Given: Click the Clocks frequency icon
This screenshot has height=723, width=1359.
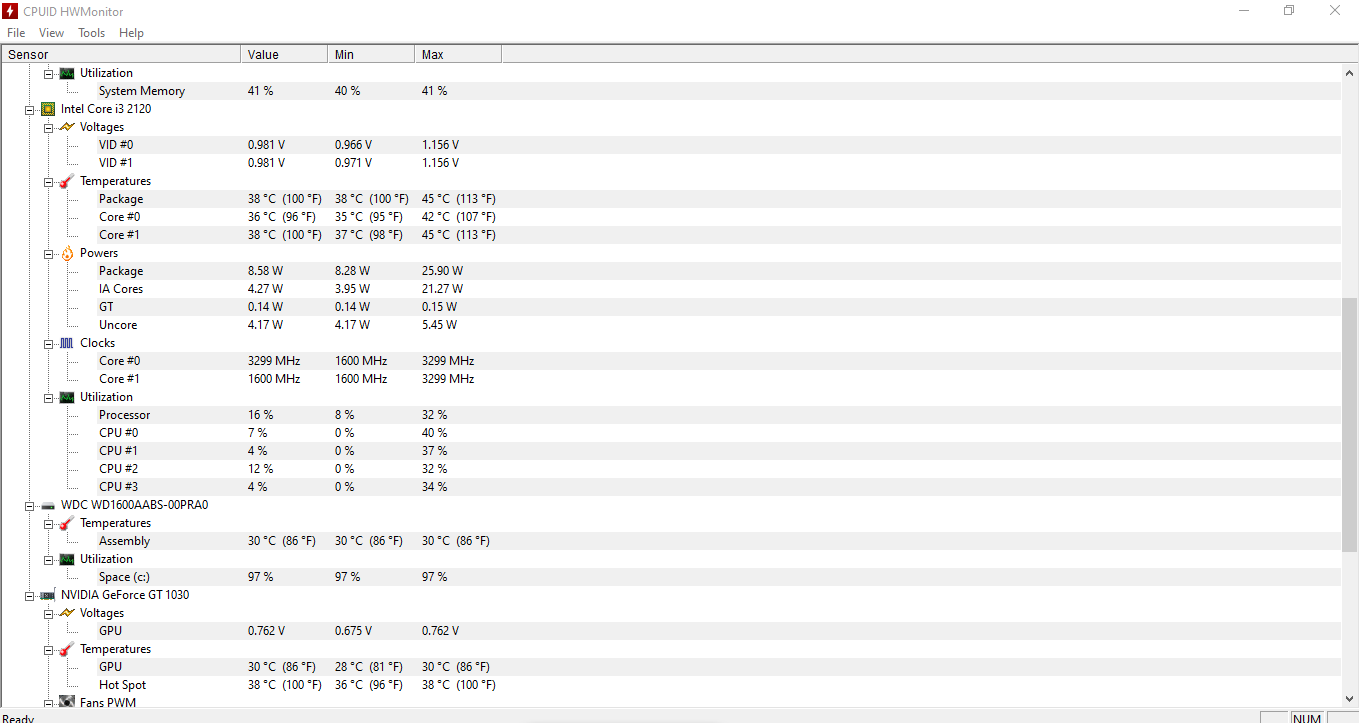Looking at the screenshot, I should [67, 343].
